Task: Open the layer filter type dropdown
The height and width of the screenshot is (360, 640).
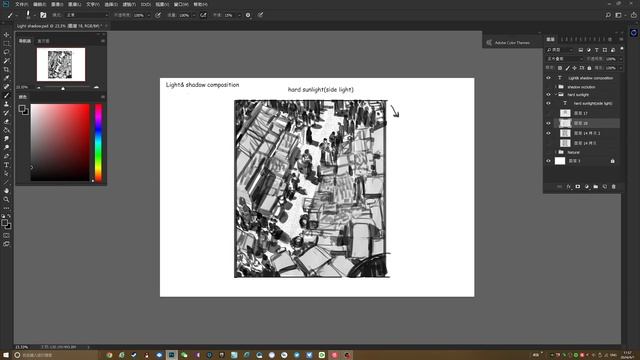Action: (560, 50)
